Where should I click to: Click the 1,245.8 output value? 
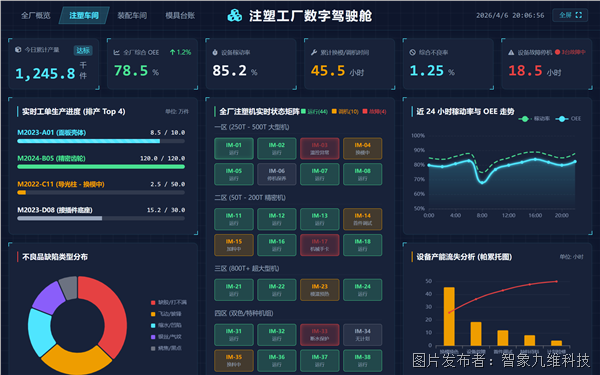click(45, 73)
